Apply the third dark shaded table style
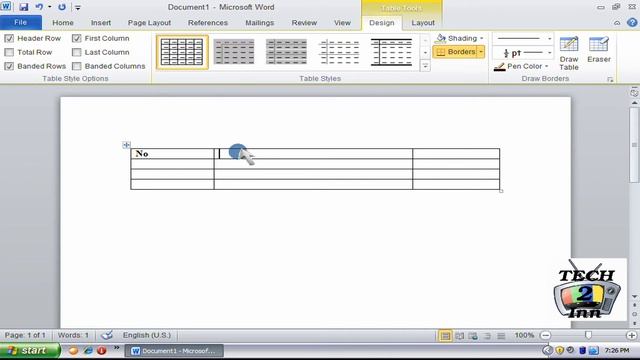The height and width of the screenshot is (360, 640). tap(286, 52)
